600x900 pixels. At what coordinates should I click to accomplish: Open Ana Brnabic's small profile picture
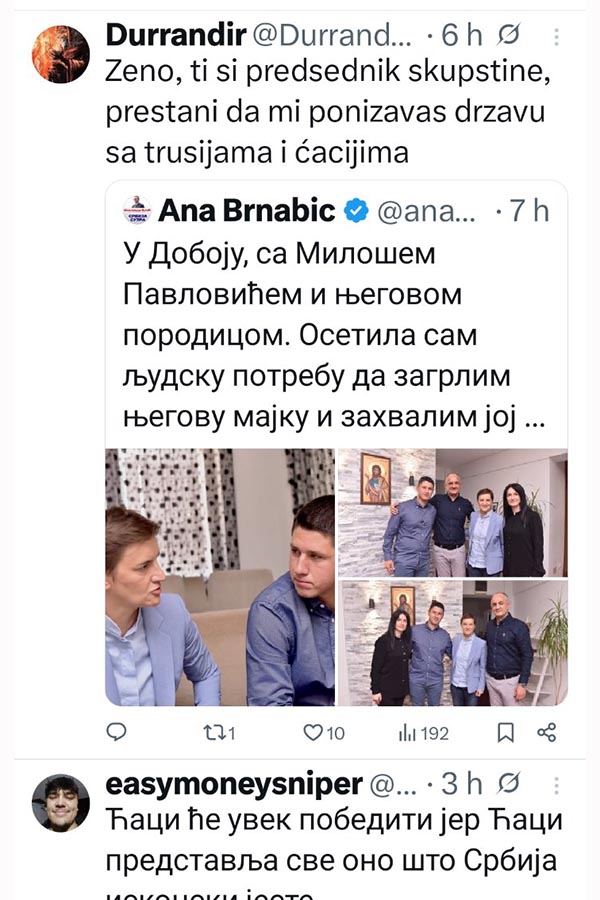[137, 210]
